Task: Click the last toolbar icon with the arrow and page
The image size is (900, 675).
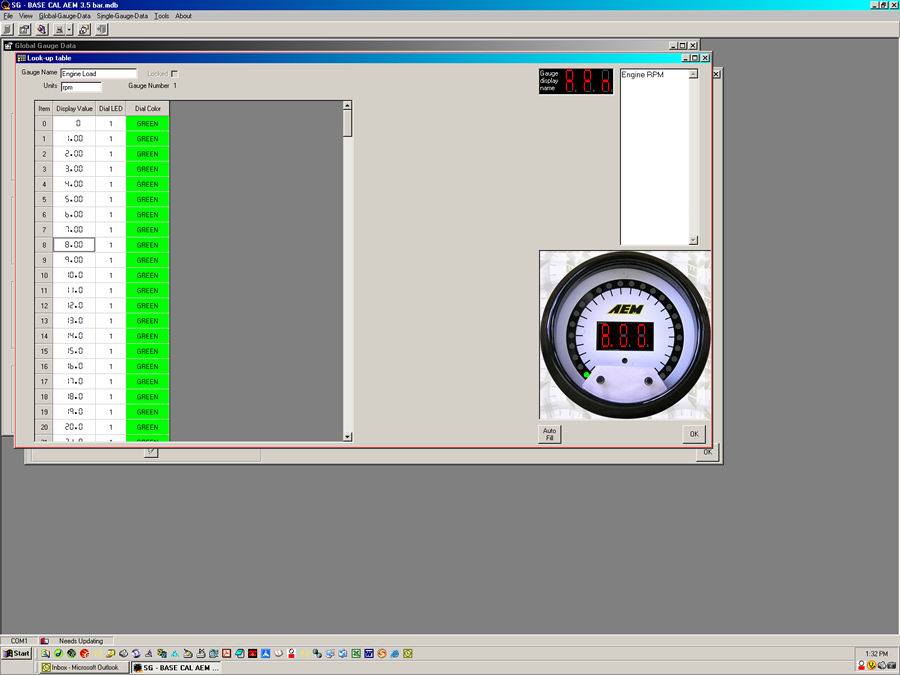Action: pos(102,29)
